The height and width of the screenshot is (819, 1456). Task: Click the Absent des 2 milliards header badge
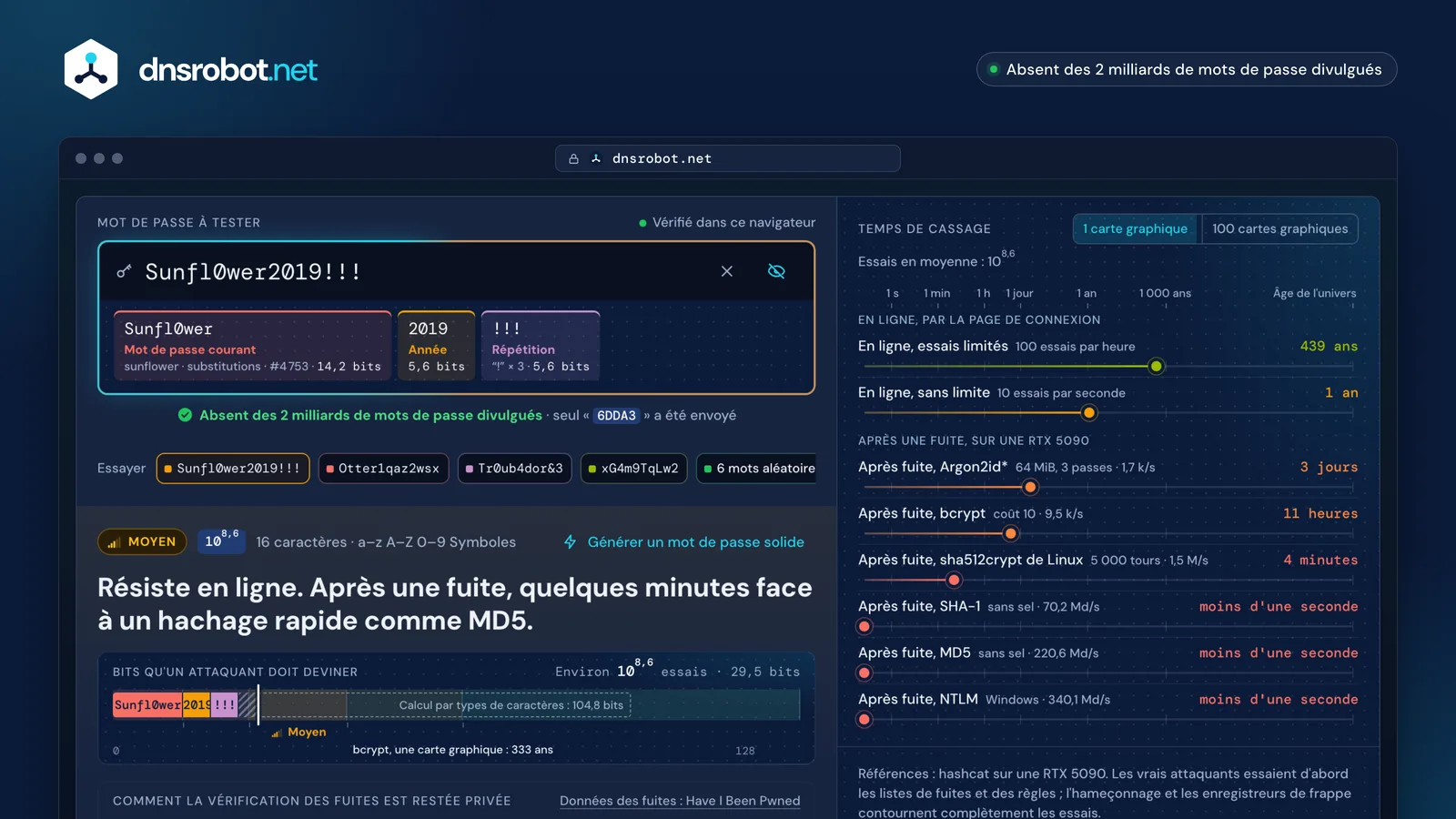tap(1187, 69)
